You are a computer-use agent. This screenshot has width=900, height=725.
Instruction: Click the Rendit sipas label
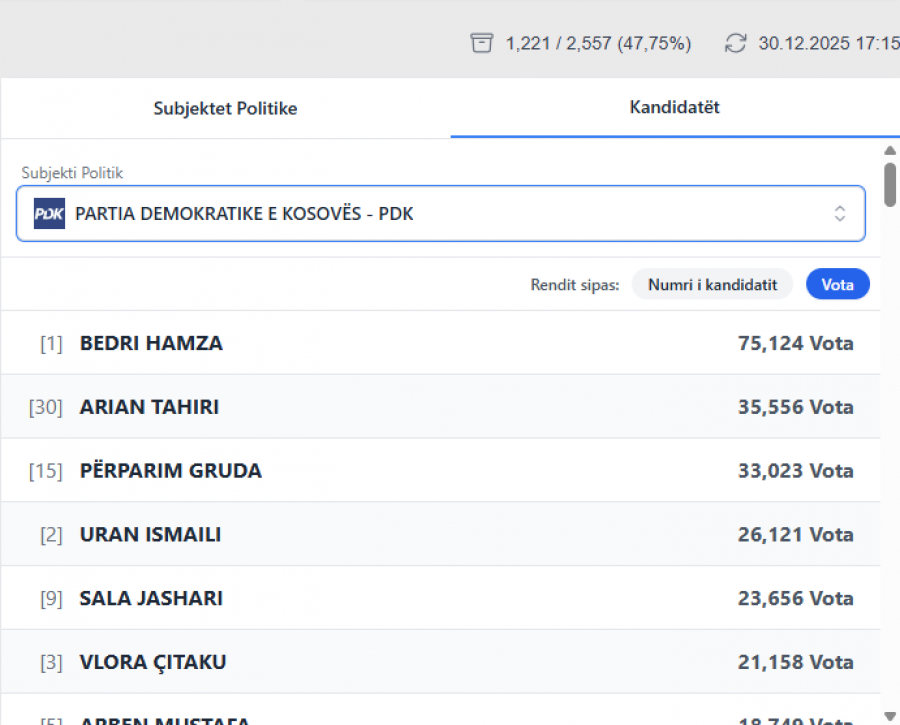click(x=575, y=285)
